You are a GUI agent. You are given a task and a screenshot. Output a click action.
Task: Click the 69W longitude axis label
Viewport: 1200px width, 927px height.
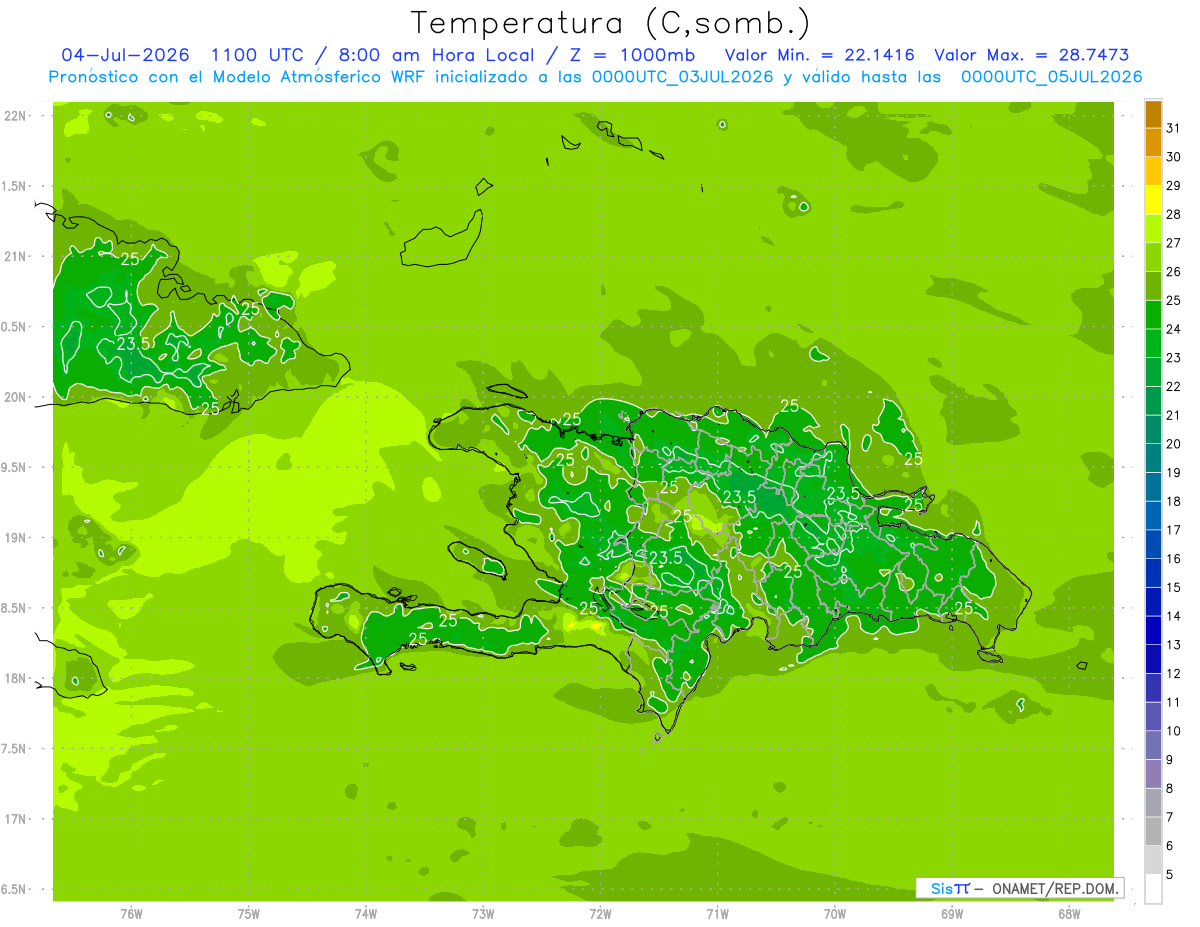click(952, 914)
